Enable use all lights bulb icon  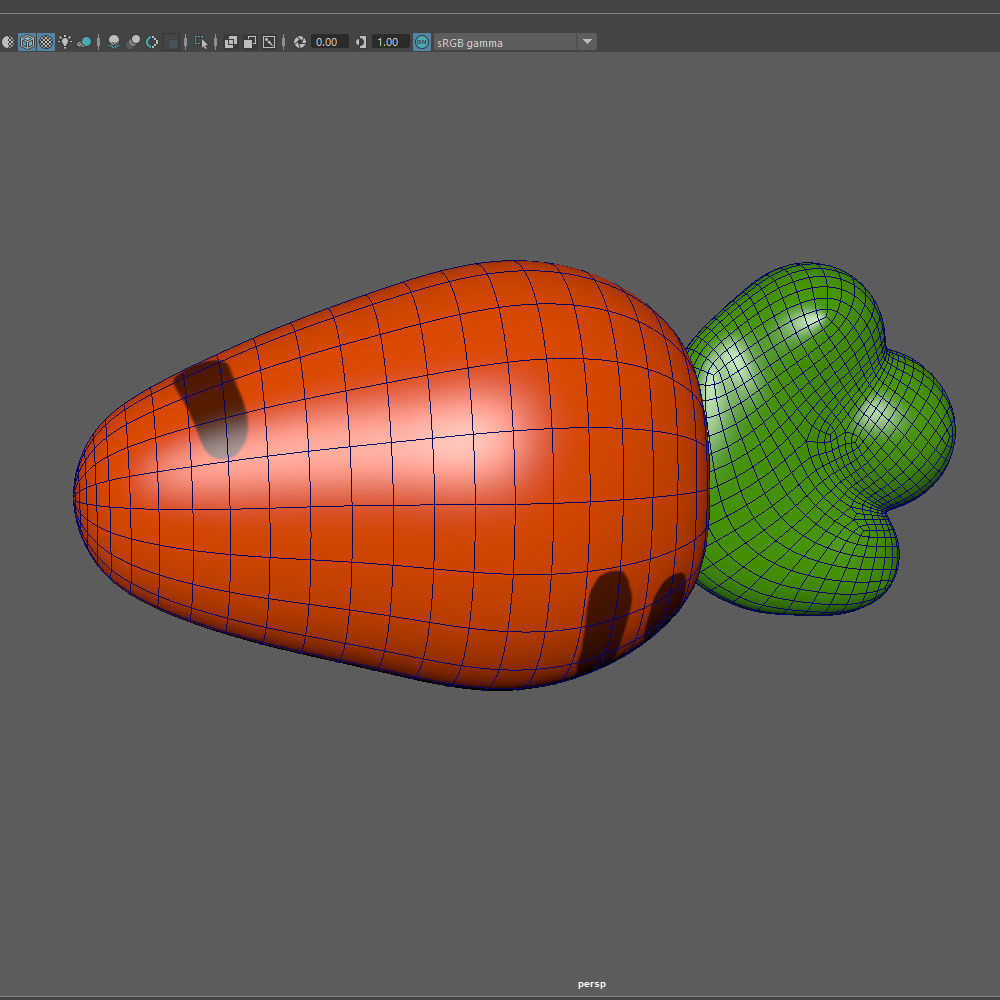[x=65, y=42]
